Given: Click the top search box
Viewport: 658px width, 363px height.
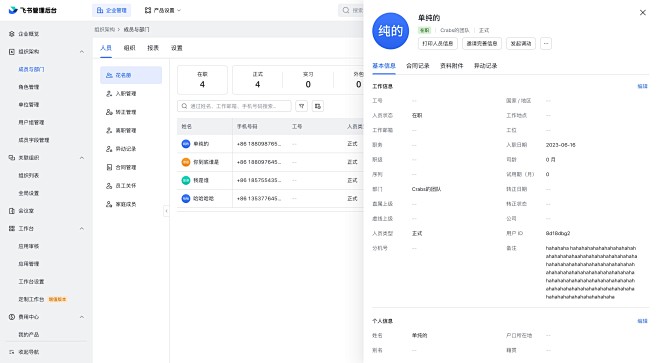Looking at the screenshot, I should click(352, 10).
